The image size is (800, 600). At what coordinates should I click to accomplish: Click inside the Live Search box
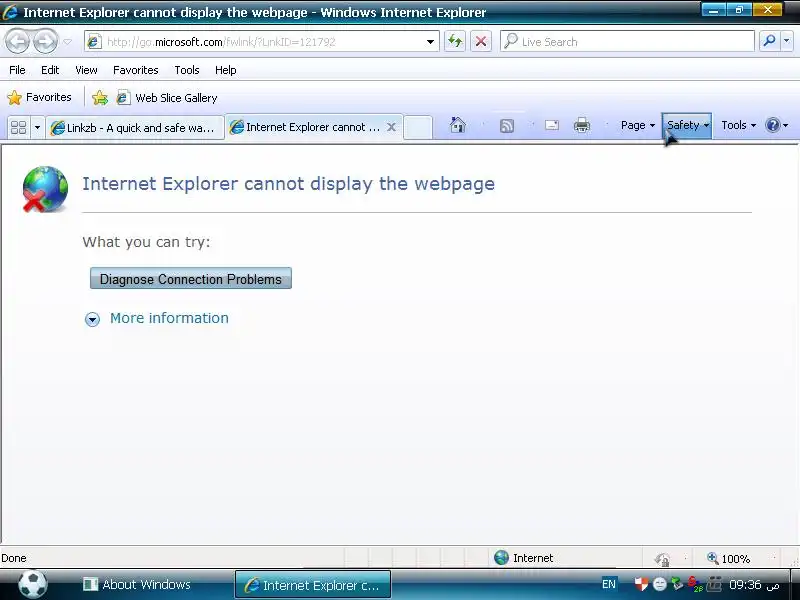[628, 41]
